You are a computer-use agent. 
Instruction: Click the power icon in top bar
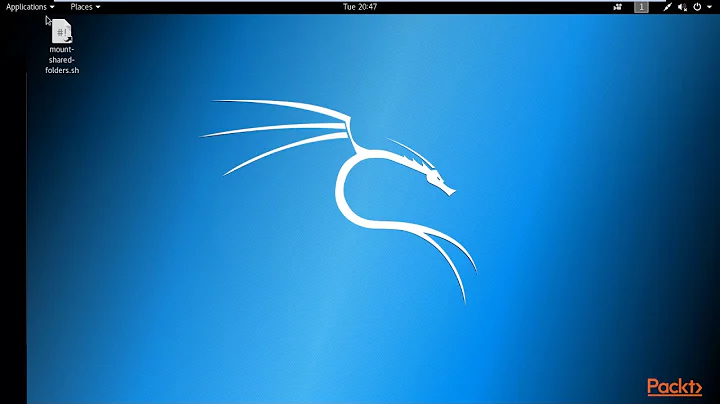[697, 7]
